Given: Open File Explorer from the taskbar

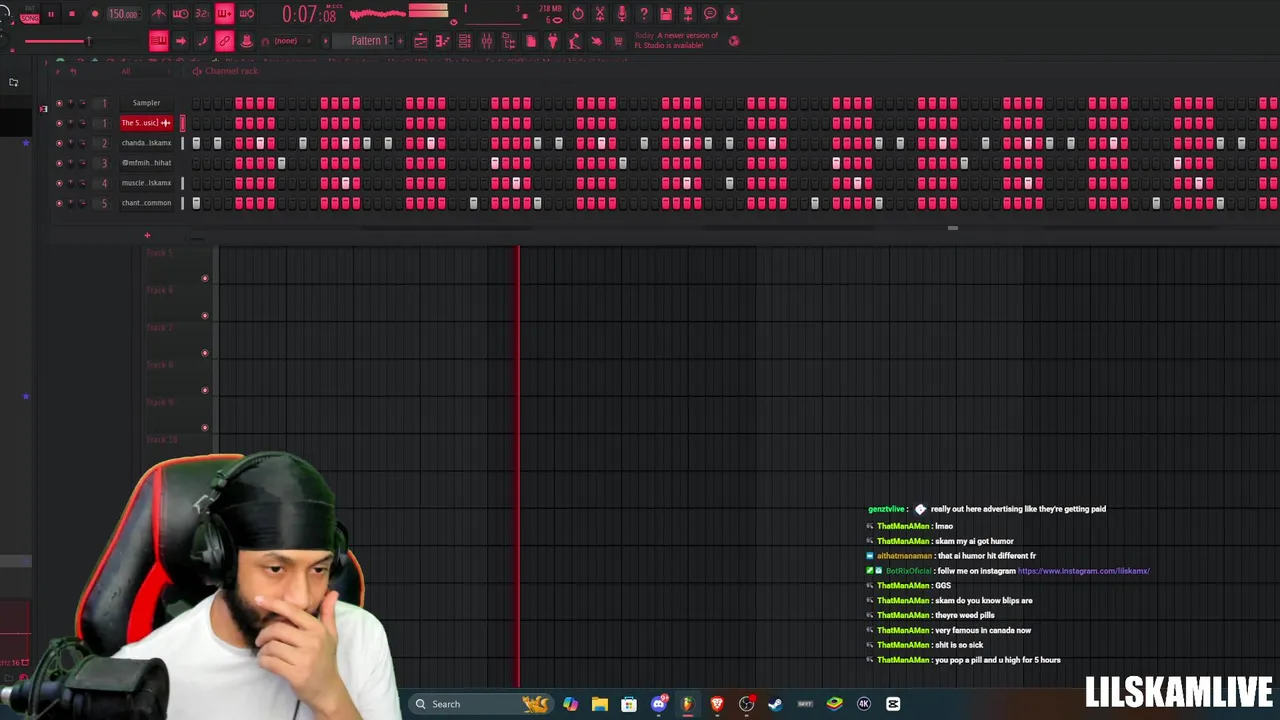Looking at the screenshot, I should 599,704.
